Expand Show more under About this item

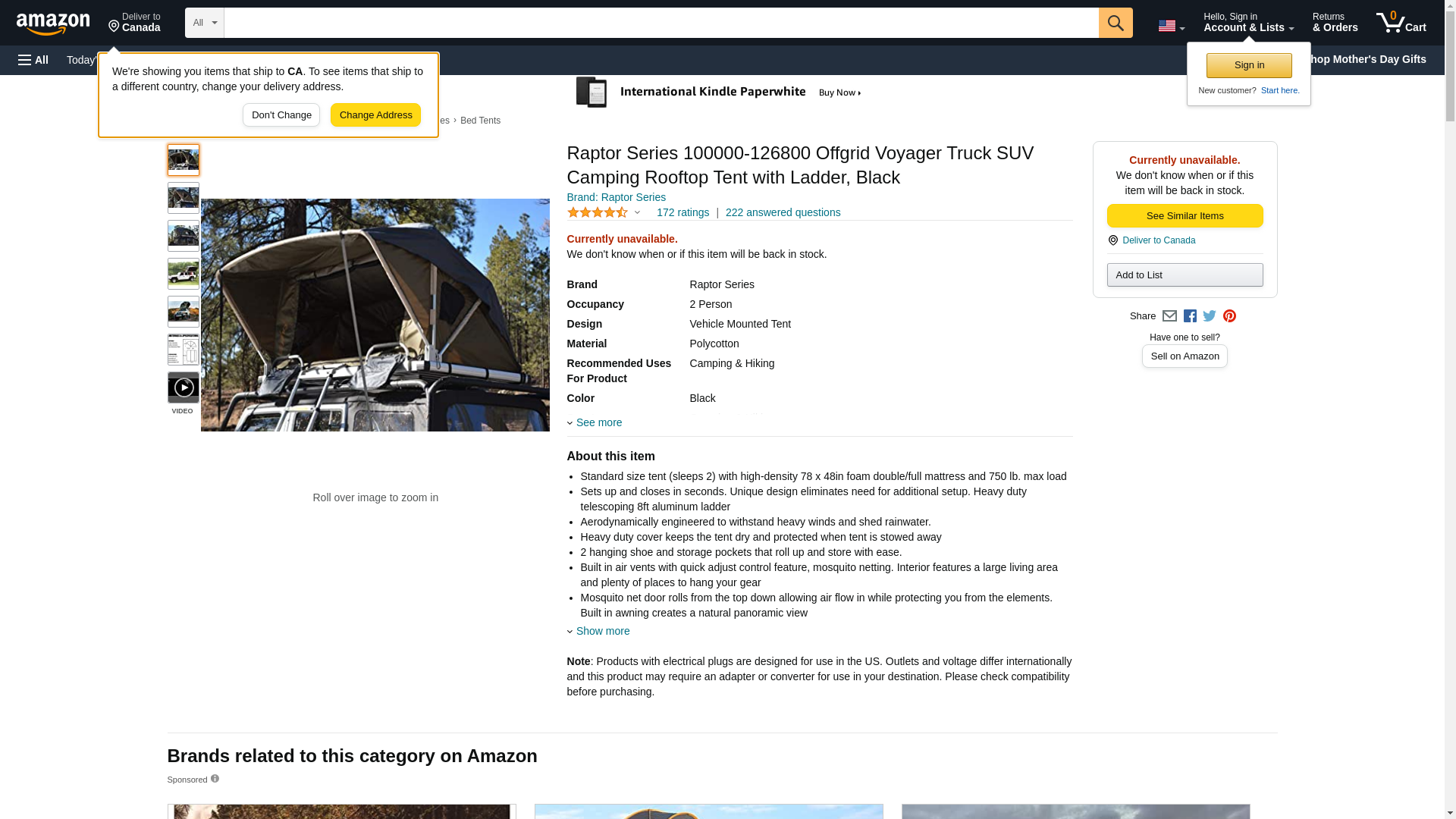[x=601, y=631]
